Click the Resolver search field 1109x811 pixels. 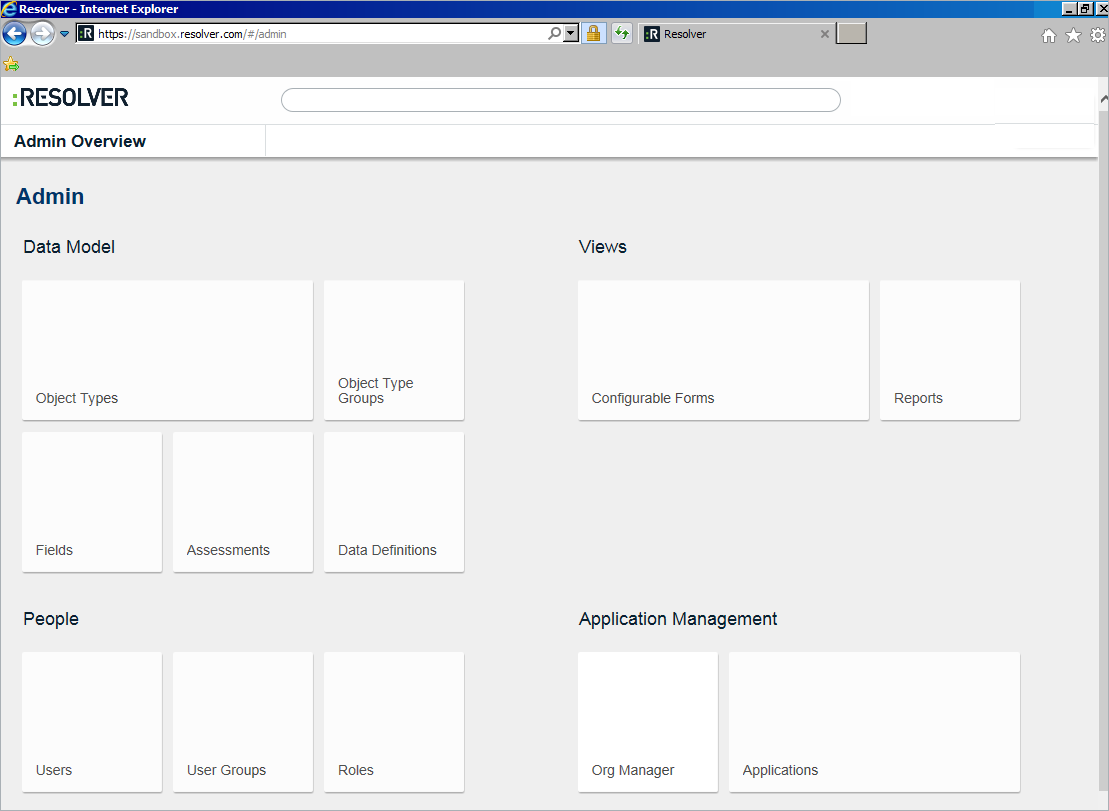point(561,100)
